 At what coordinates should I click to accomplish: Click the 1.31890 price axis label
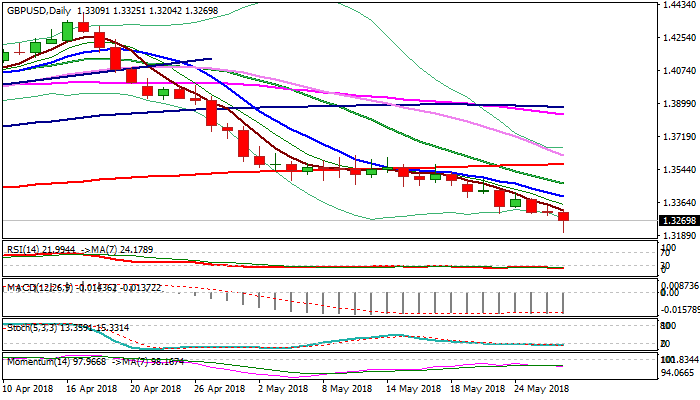(x=679, y=236)
